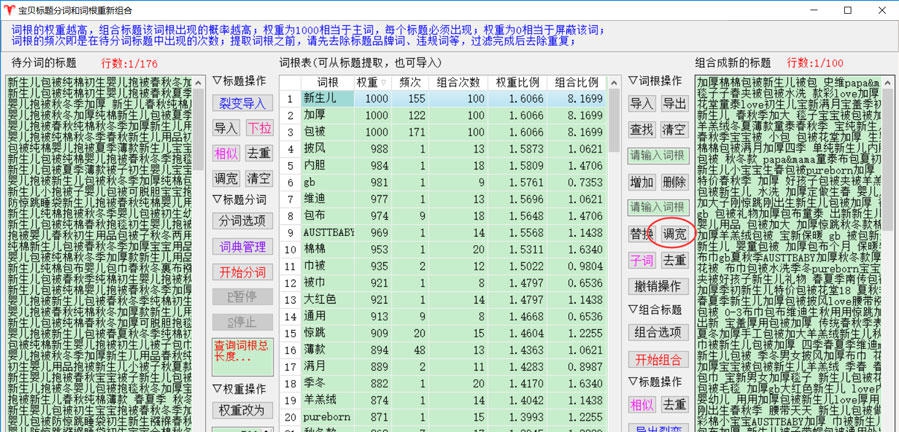Click the 组合次数 column header
This screenshot has height=432, width=899.
[459, 82]
